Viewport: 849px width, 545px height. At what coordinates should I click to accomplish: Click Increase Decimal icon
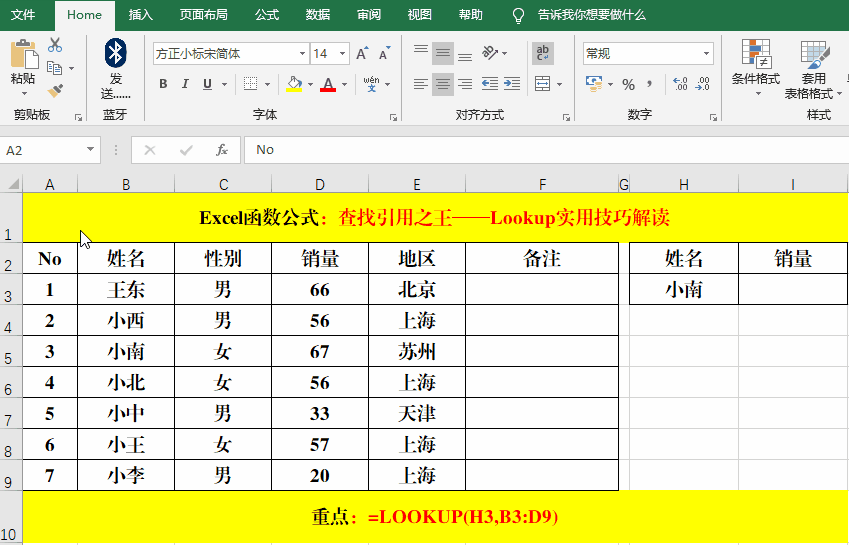point(680,84)
